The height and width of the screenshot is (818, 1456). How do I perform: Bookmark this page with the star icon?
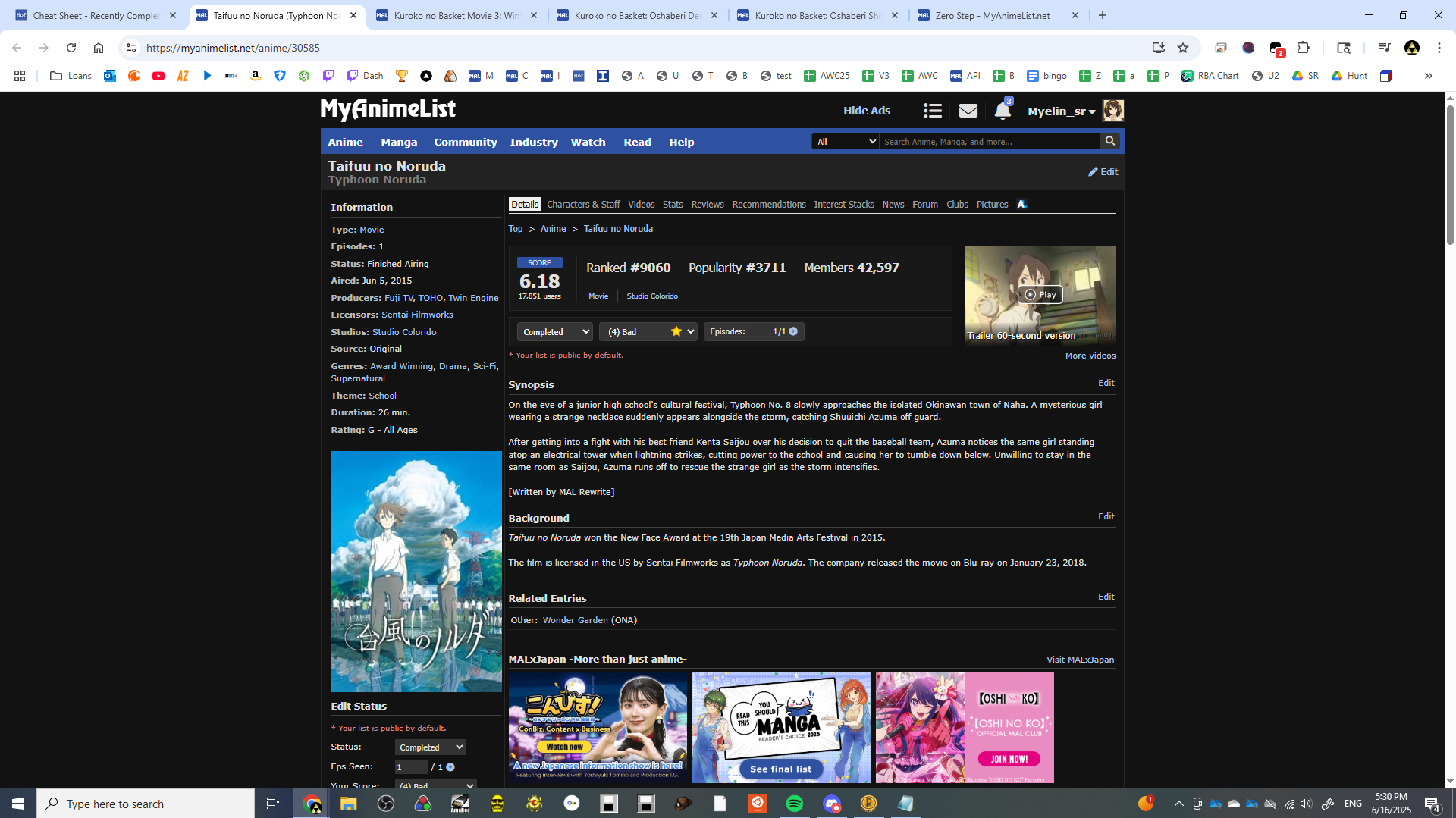coord(1183,48)
